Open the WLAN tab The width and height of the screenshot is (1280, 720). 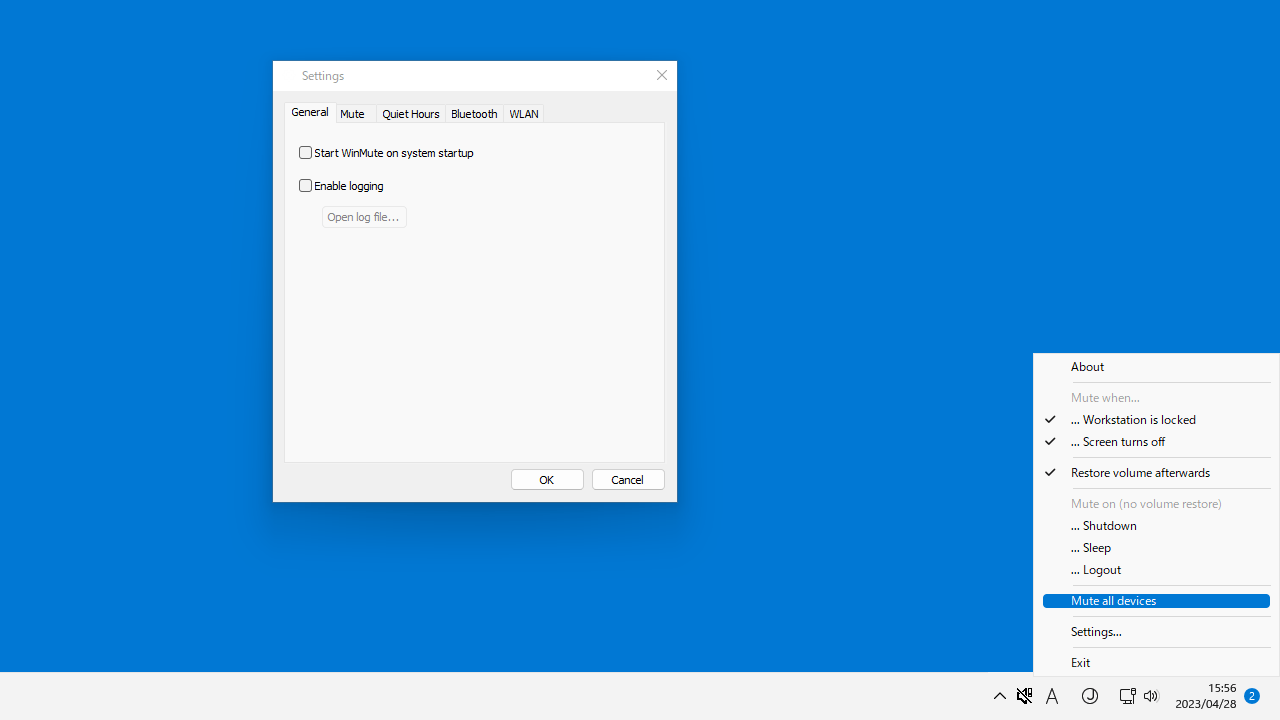coord(524,114)
